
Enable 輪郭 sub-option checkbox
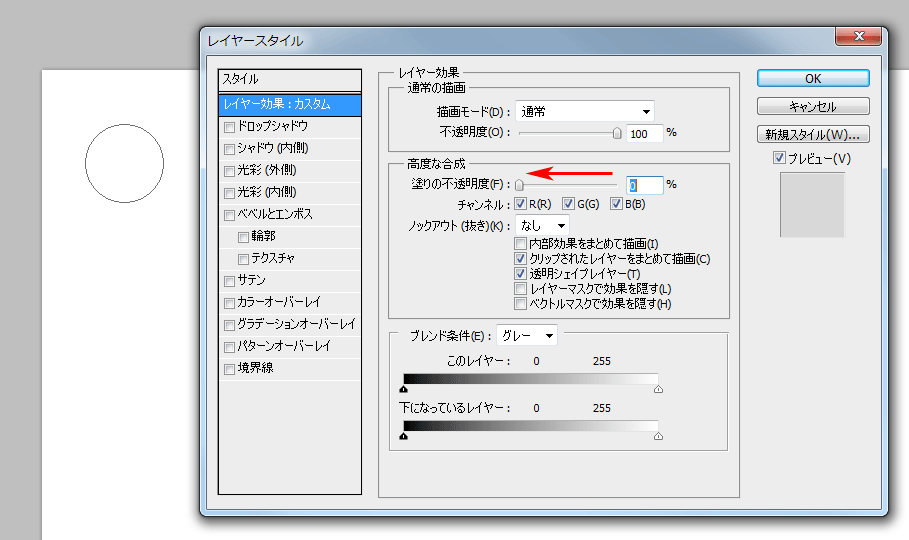(243, 237)
